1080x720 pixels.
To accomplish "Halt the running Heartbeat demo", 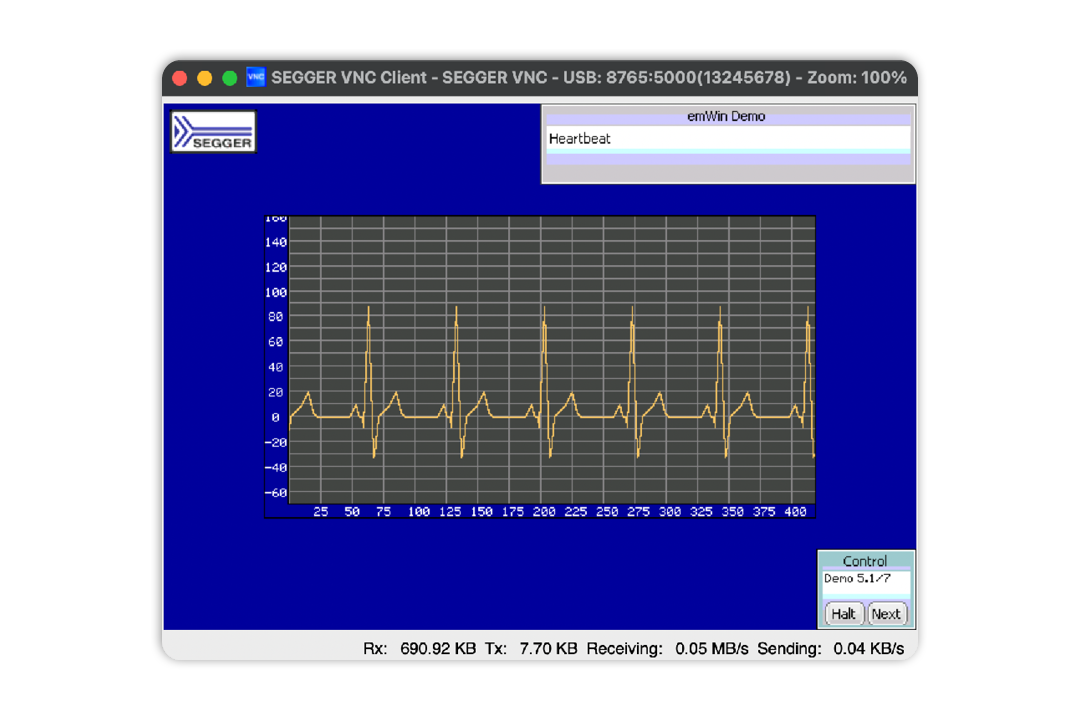I will tap(843, 613).
